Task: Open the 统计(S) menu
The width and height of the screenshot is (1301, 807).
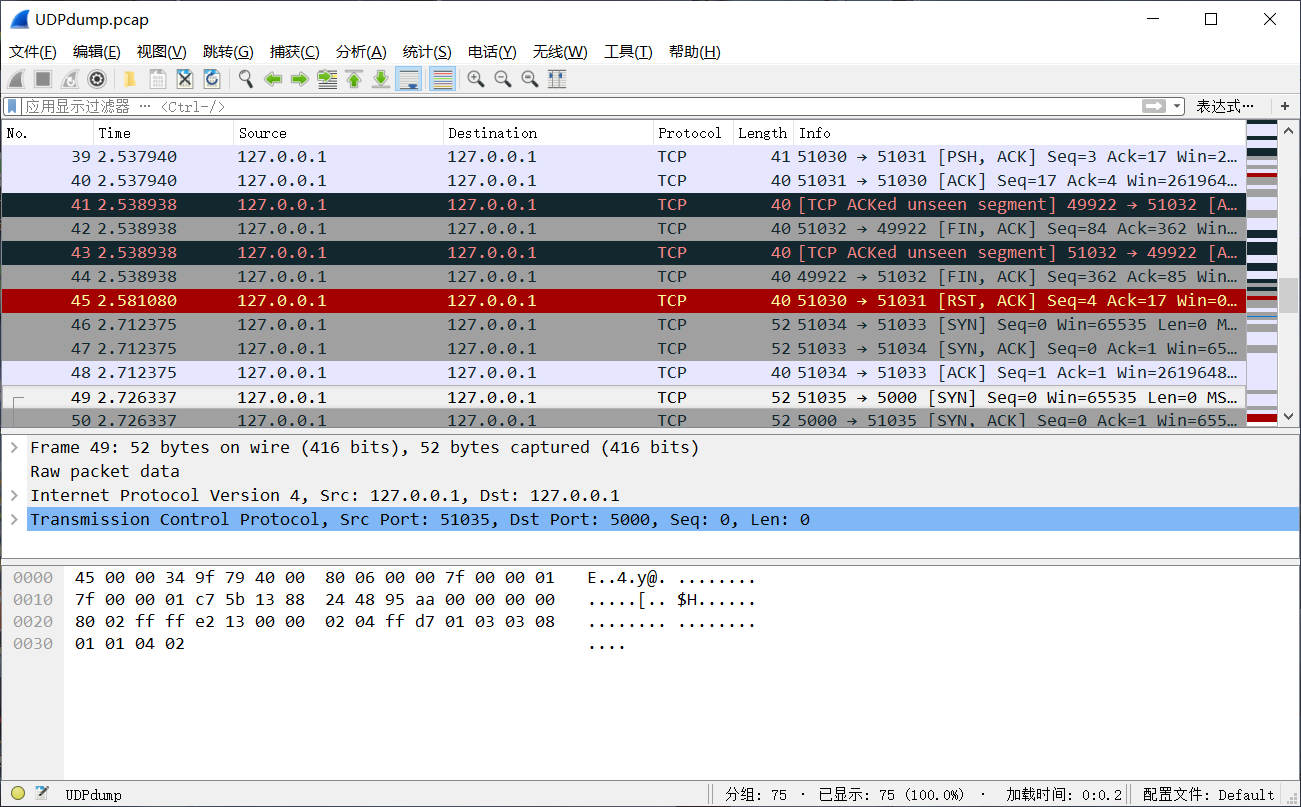Action: click(x=427, y=52)
